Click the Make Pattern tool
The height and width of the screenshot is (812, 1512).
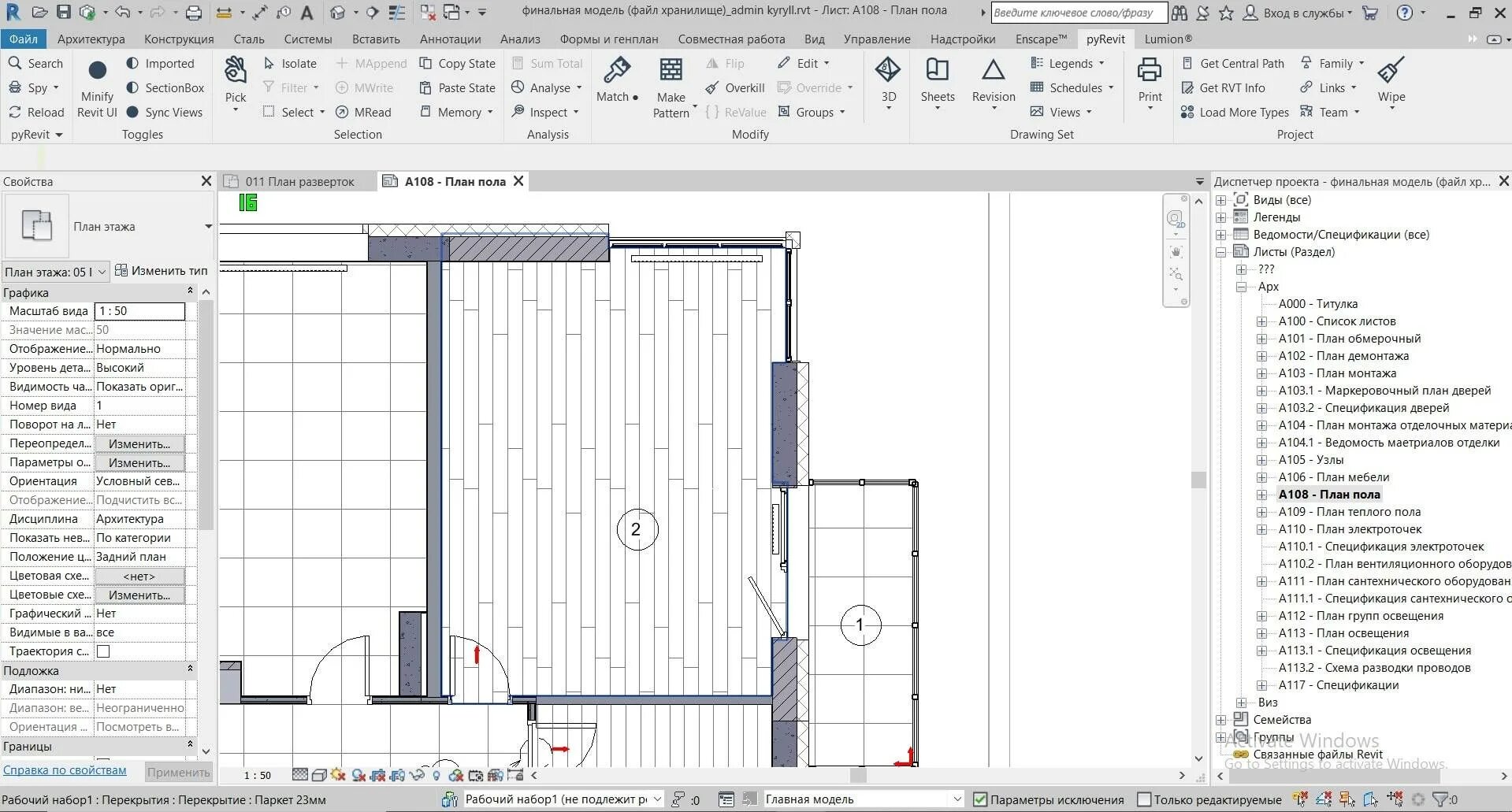(x=671, y=88)
